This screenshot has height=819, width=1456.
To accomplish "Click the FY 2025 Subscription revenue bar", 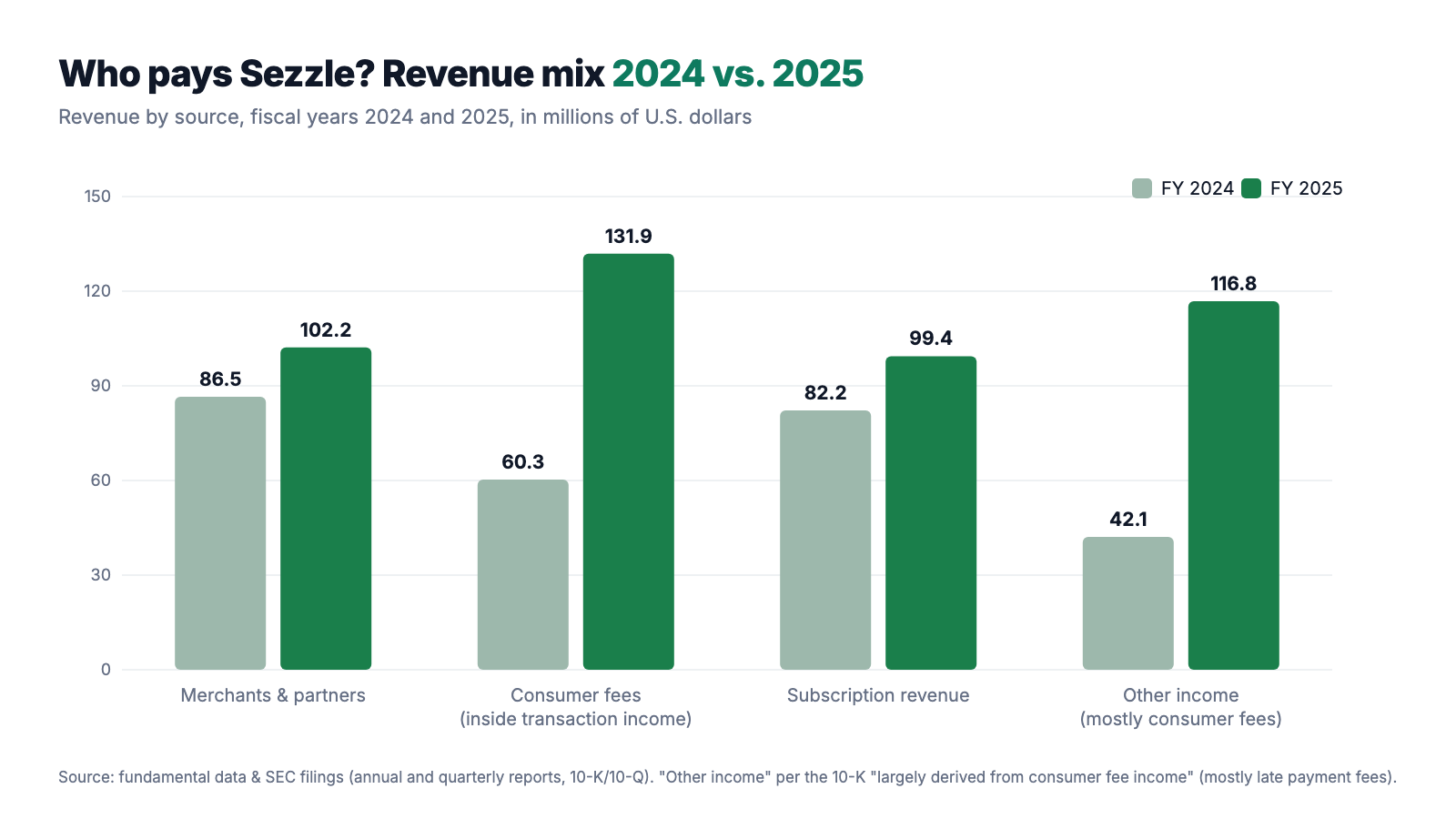I will coord(931,513).
